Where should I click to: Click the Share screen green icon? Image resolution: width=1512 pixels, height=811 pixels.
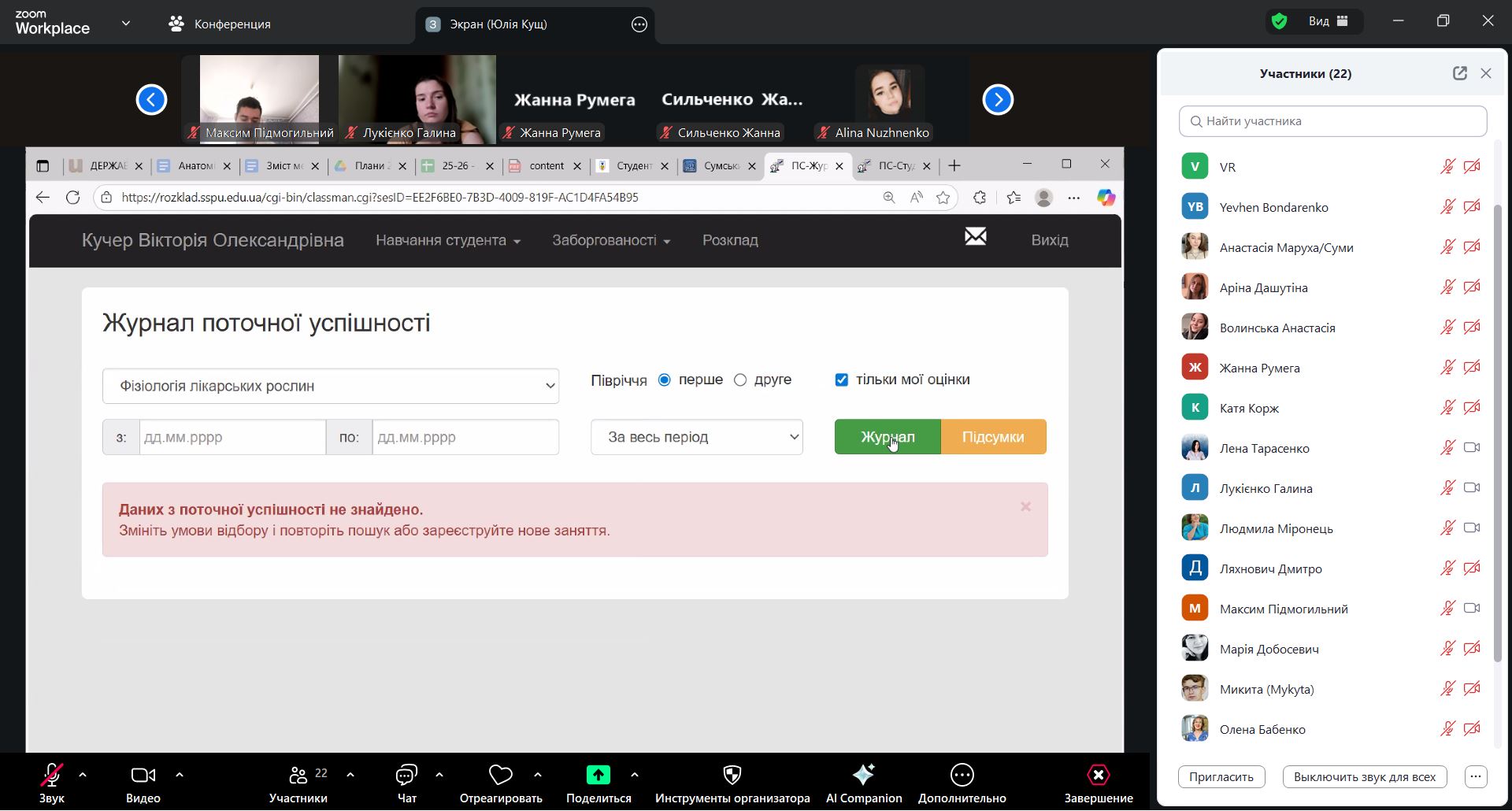[598, 776]
